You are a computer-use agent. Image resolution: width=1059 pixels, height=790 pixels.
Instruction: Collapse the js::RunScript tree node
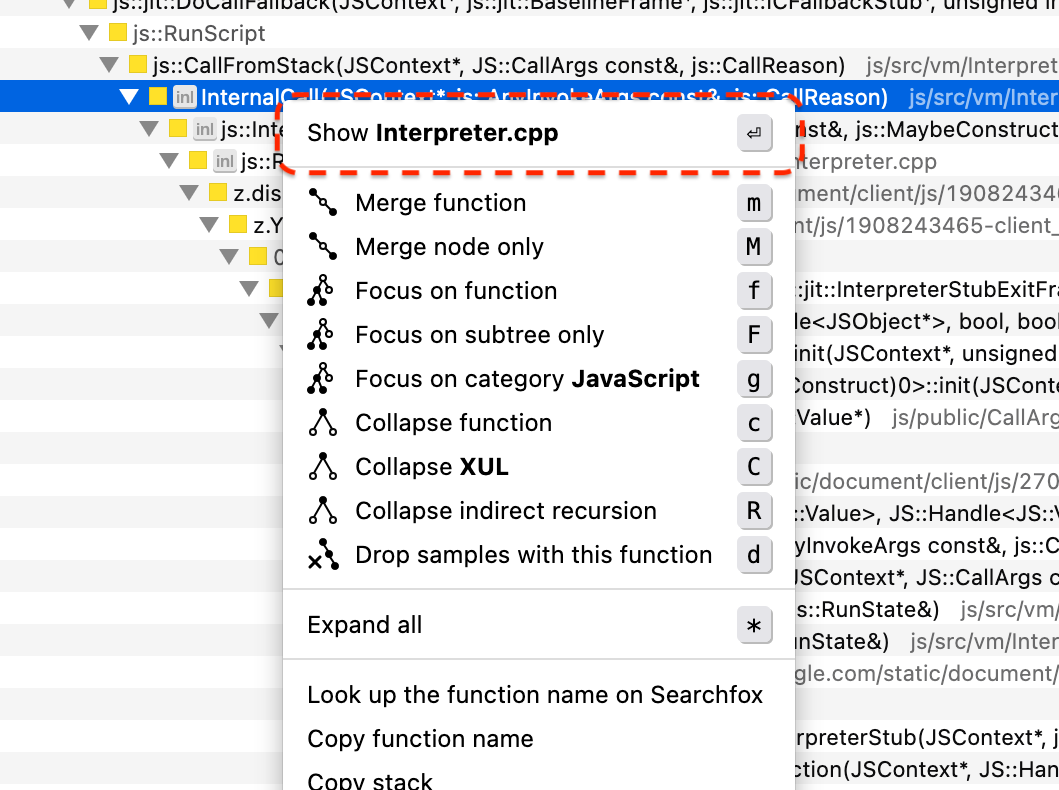tap(89, 34)
